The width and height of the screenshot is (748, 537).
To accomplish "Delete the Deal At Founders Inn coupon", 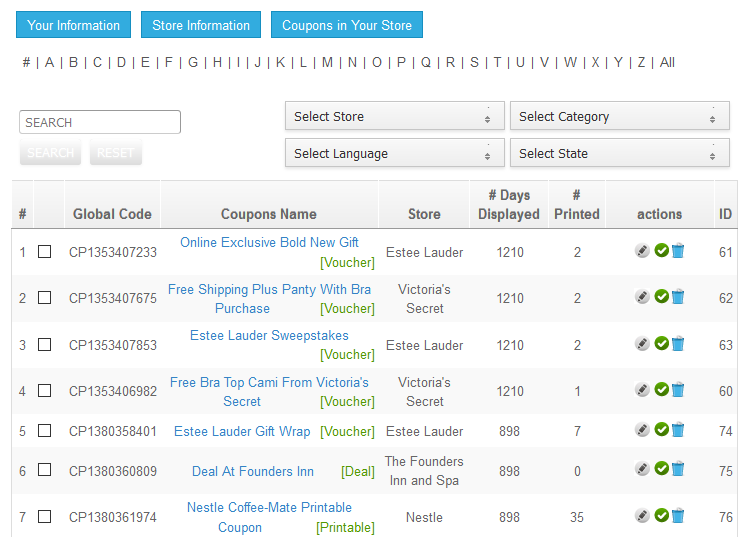I will (x=678, y=469).
